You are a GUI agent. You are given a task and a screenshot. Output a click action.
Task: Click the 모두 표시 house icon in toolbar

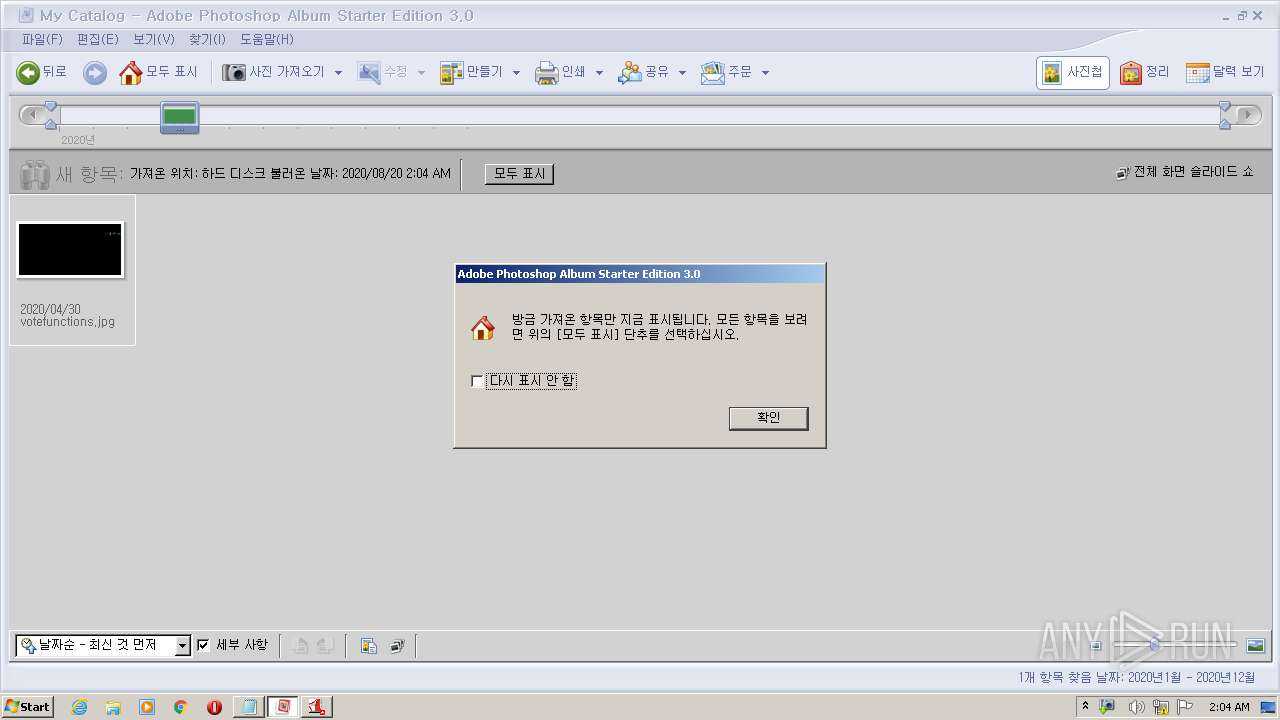[x=130, y=72]
